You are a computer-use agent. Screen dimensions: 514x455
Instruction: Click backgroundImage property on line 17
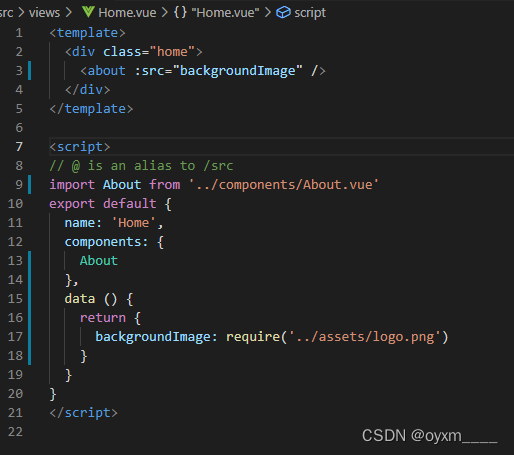pyautogui.click(x=153, y=337)
